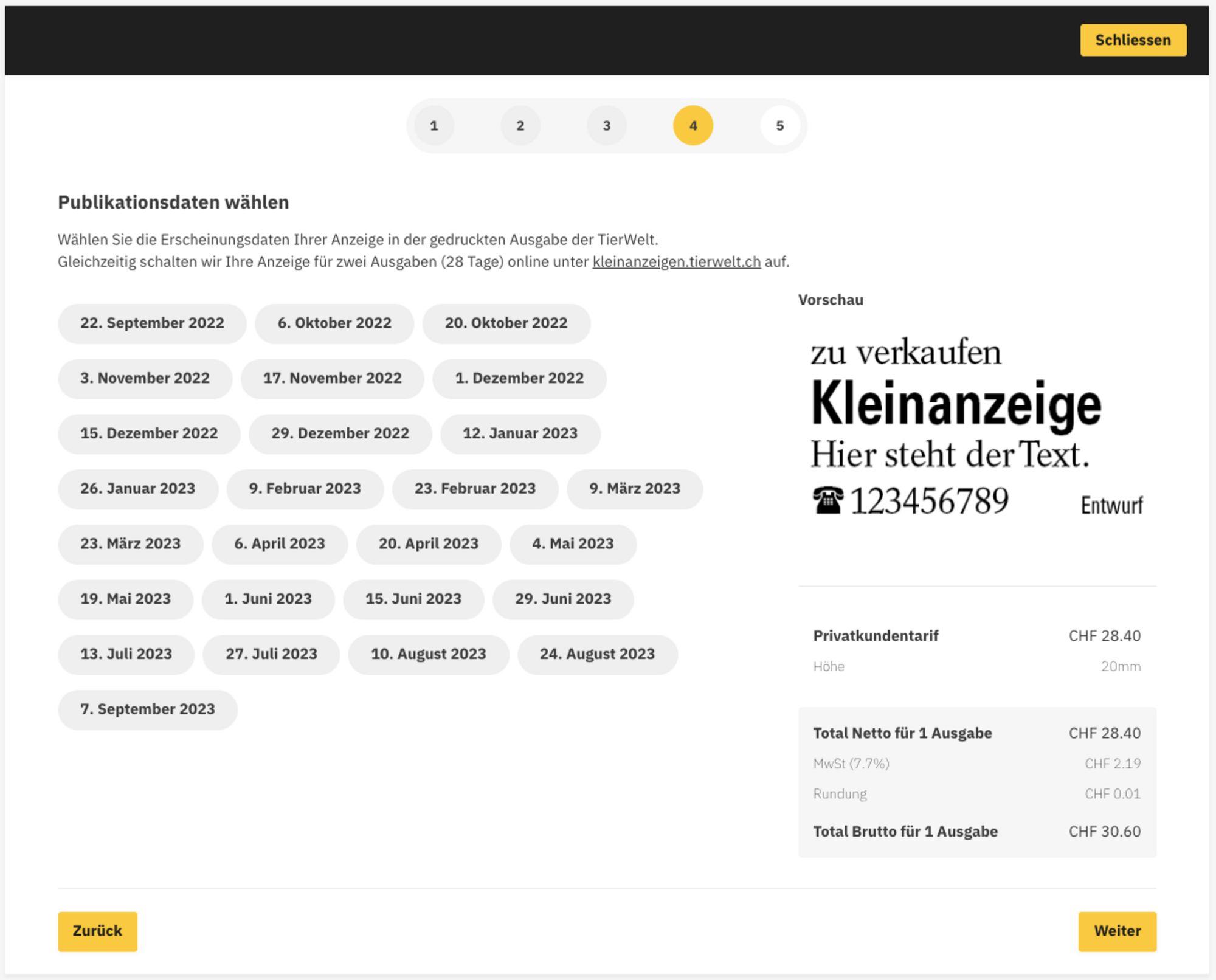Choose the 19. Mai 2023 issue
The height and width of the screenshot is (980, 1216).
126,599
